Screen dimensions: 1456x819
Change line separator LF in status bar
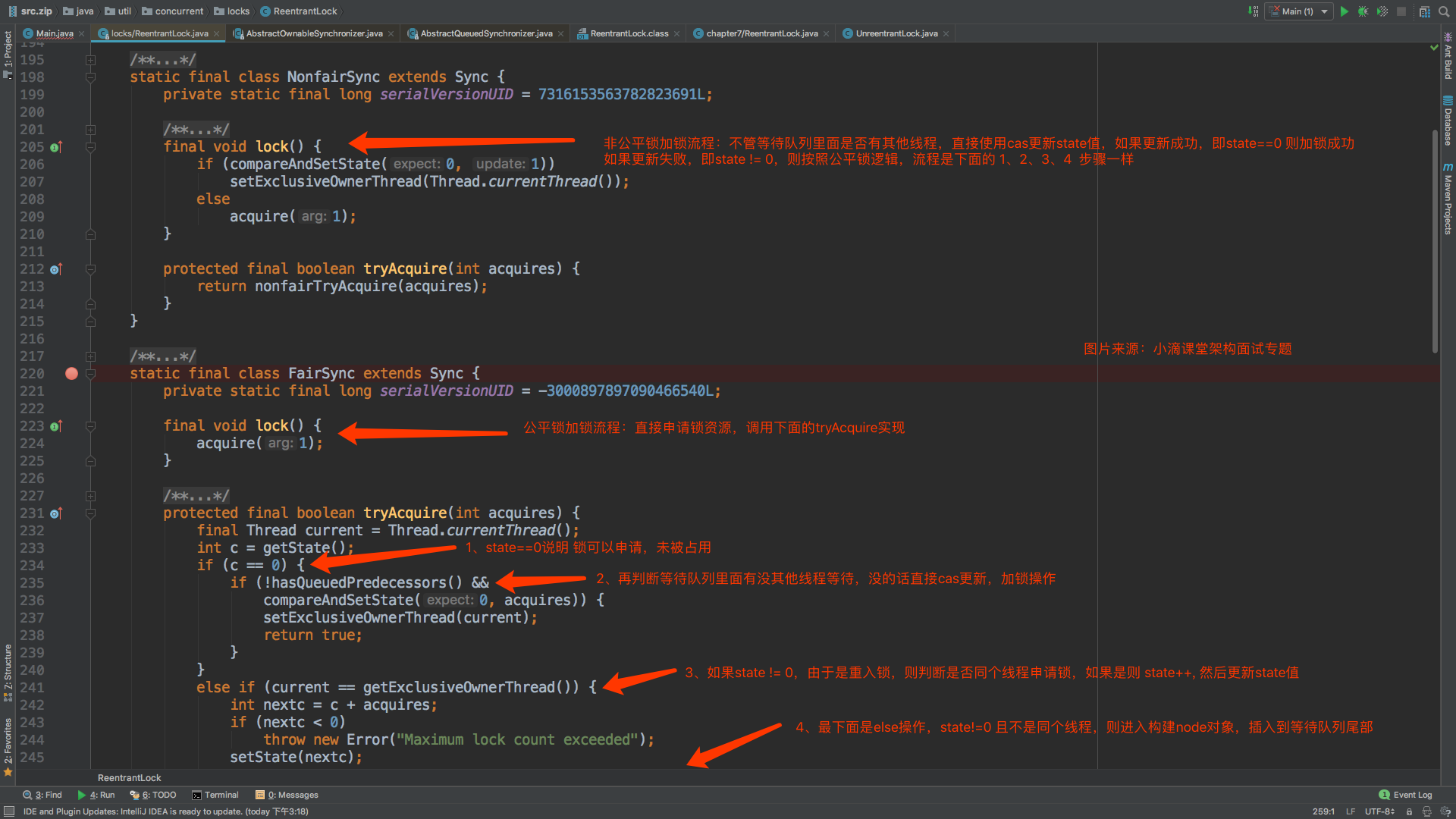[1351, 811]
